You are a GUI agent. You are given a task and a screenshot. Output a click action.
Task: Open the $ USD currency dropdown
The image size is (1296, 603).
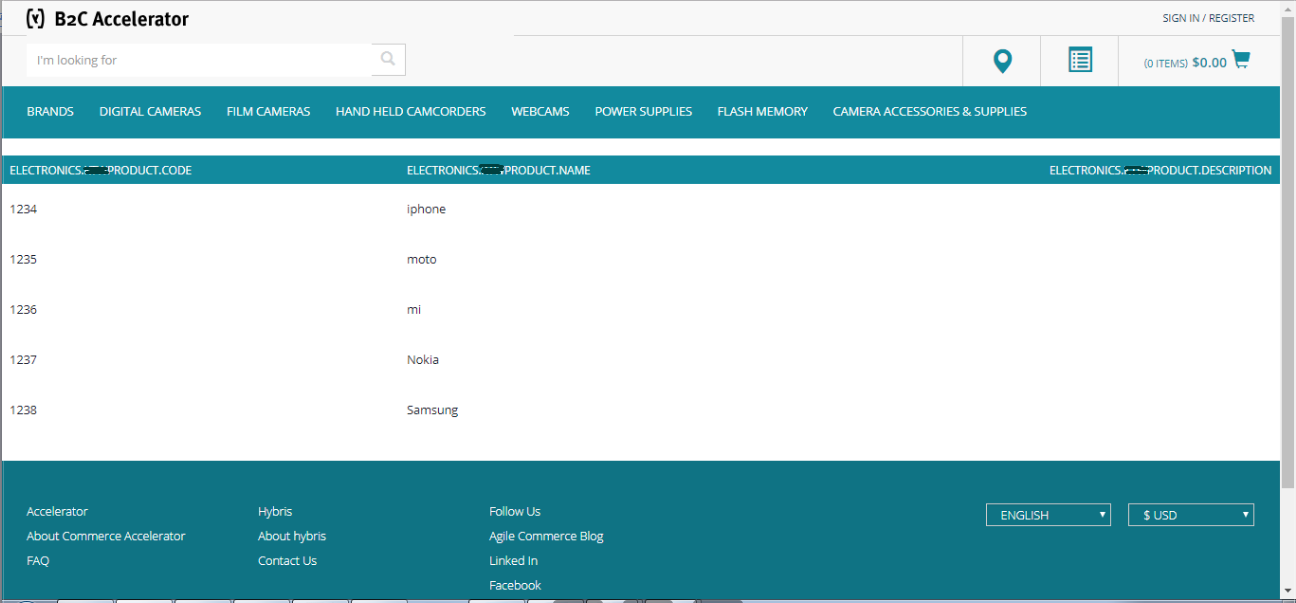pos(1191,515)
